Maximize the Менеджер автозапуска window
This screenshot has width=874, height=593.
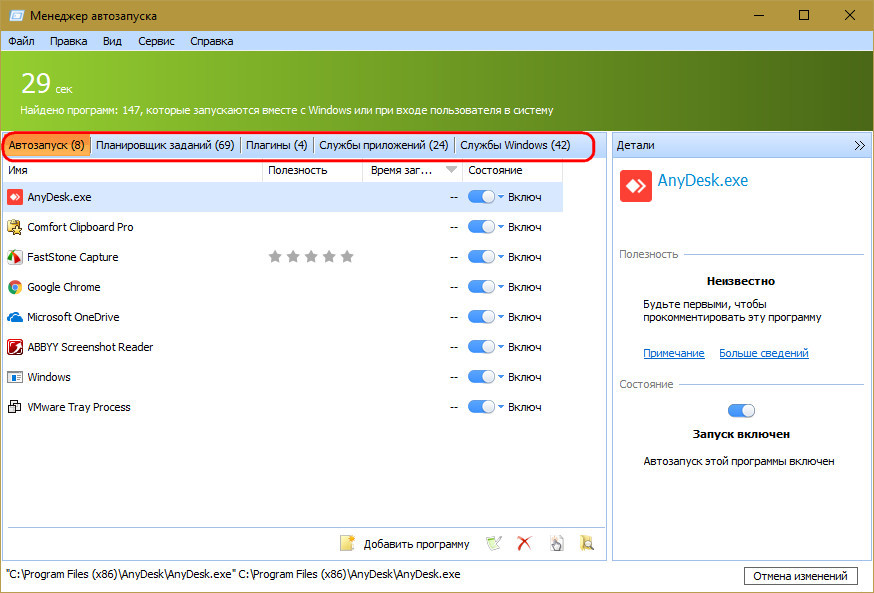point(804,16)
